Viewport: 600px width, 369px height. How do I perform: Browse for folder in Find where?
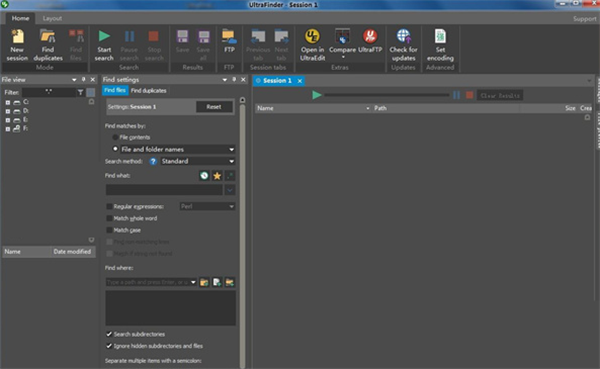point(204,282)
